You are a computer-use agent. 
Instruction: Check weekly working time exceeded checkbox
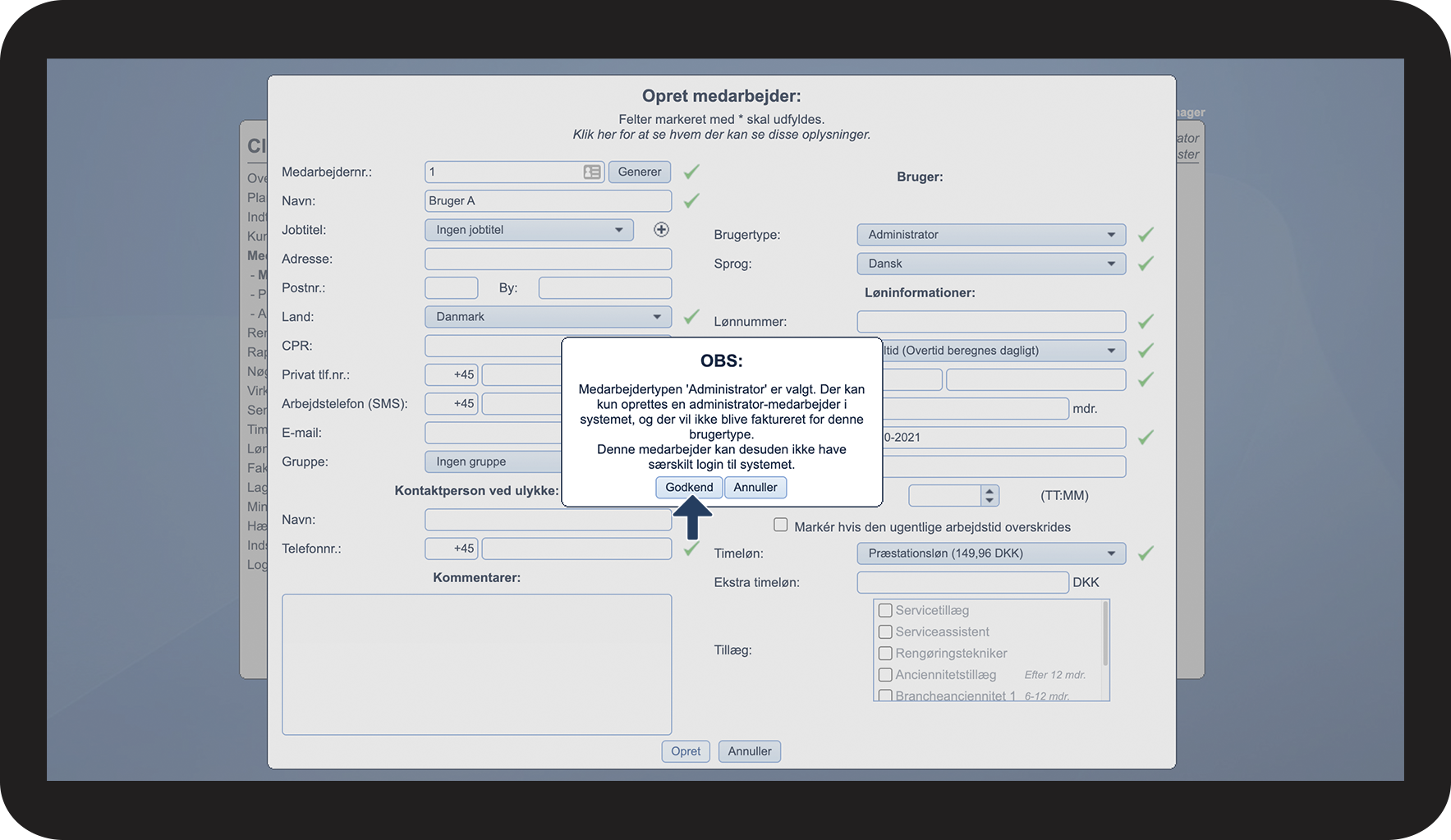pyautogui.click(x=781, y=525)
